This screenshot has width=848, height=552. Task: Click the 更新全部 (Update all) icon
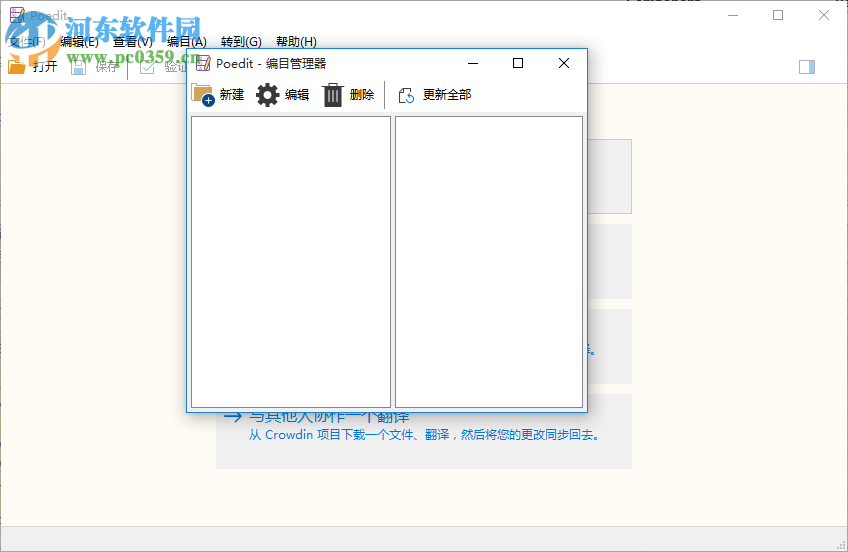tap(406, 95)
